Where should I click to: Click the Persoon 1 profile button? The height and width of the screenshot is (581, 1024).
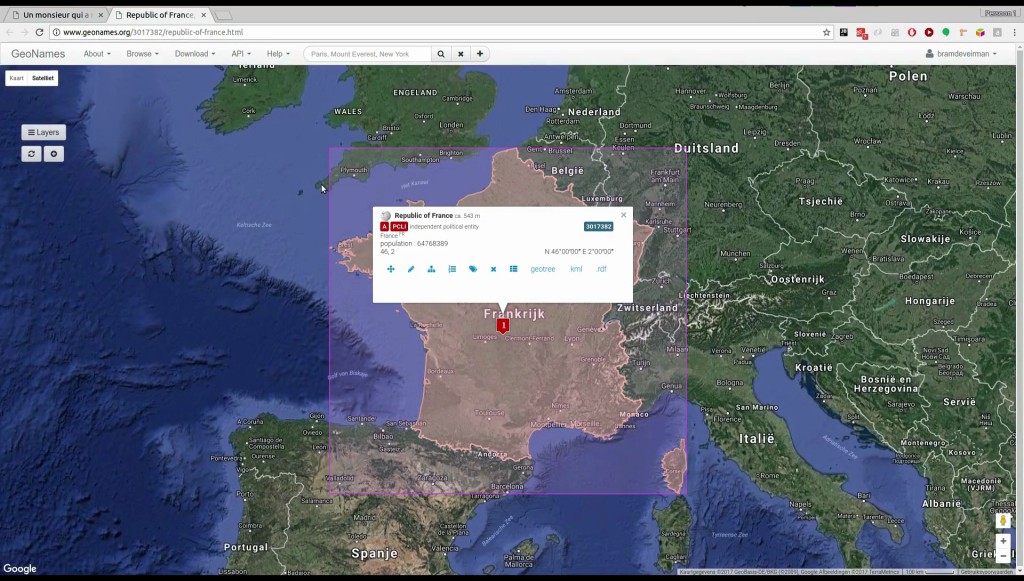tap(1000, 13)
